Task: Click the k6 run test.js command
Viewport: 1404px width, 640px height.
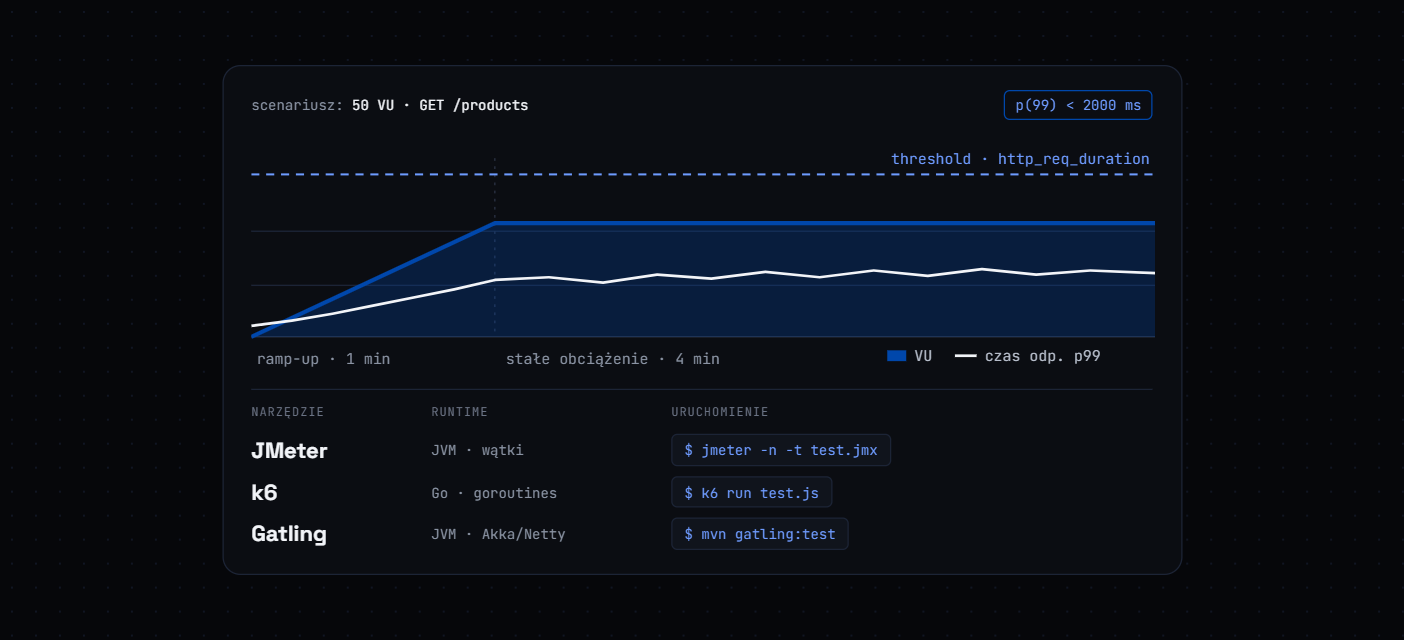Action: point(752,492)
